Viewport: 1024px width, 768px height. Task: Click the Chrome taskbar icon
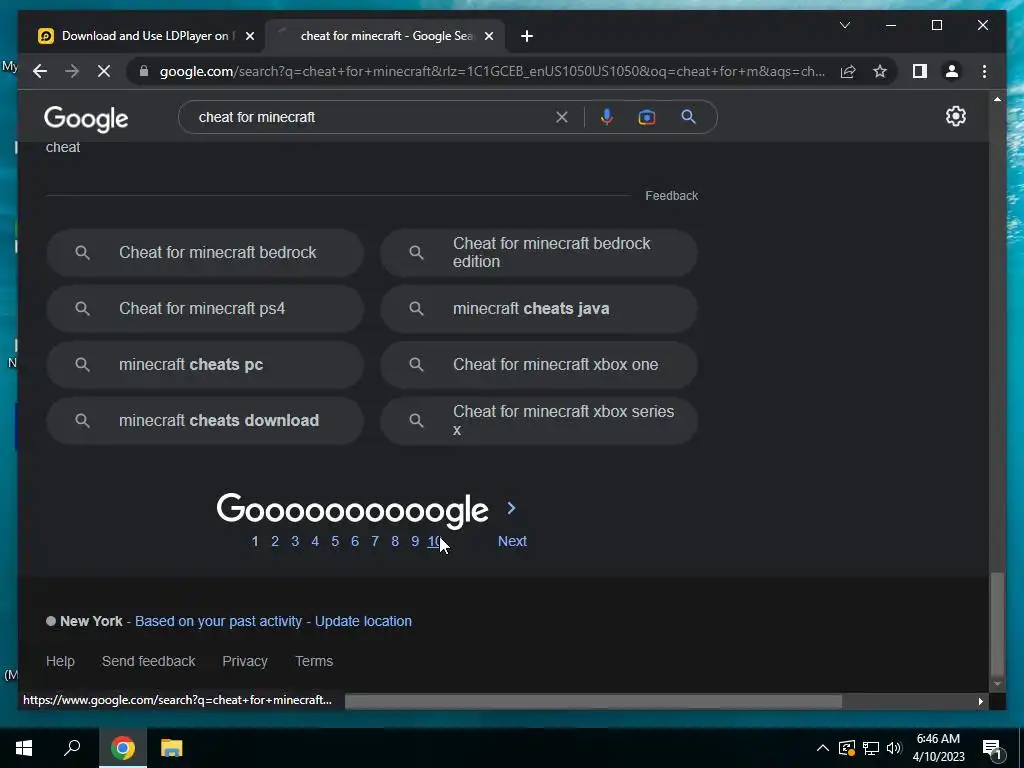click(x=123, y=748)
